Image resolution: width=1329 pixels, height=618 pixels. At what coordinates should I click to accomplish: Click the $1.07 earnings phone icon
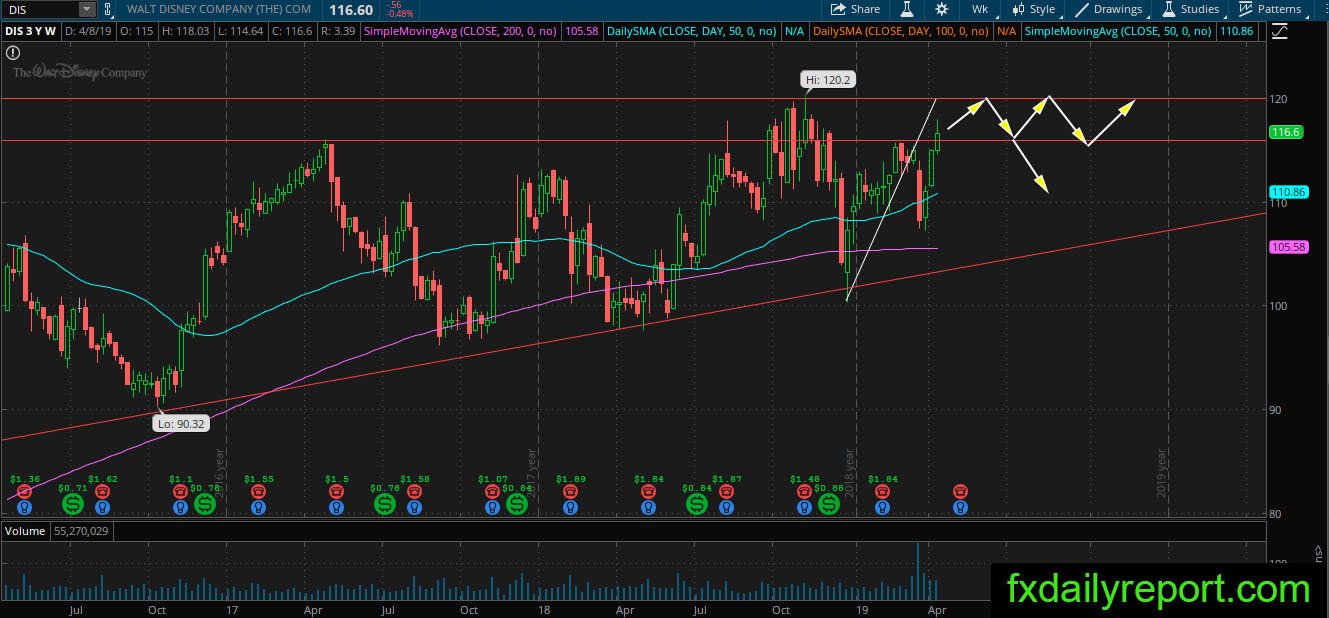tap(492, 492)
